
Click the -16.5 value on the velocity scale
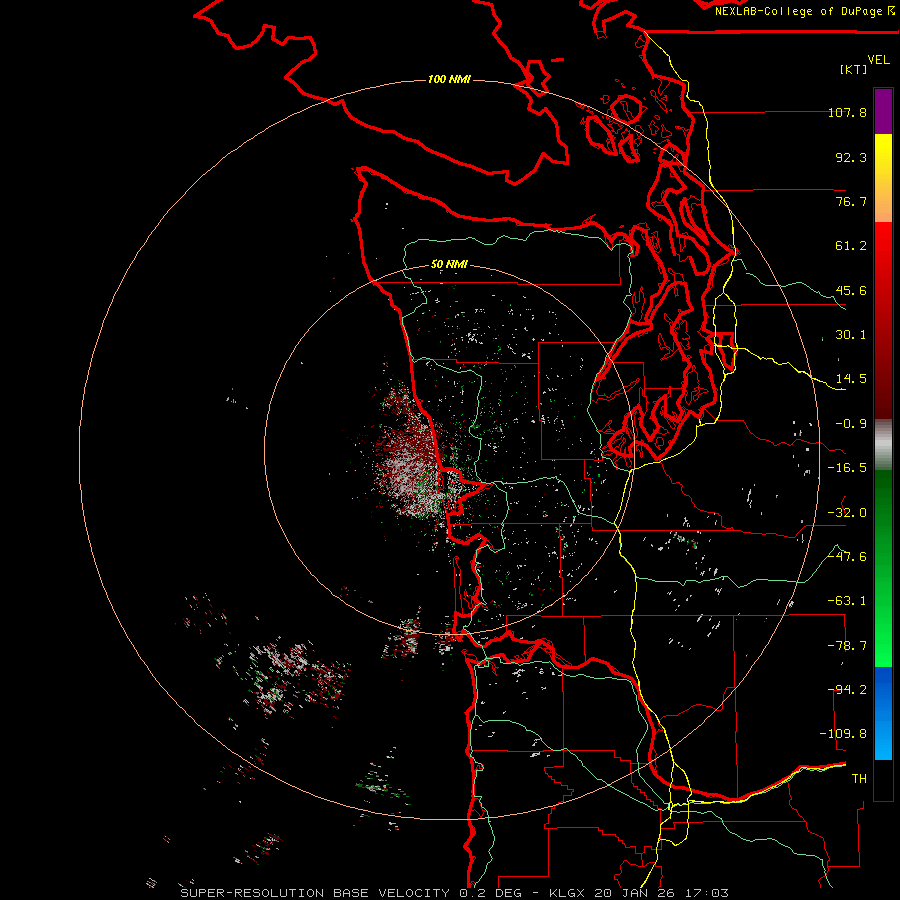click(x=847, y=468)
